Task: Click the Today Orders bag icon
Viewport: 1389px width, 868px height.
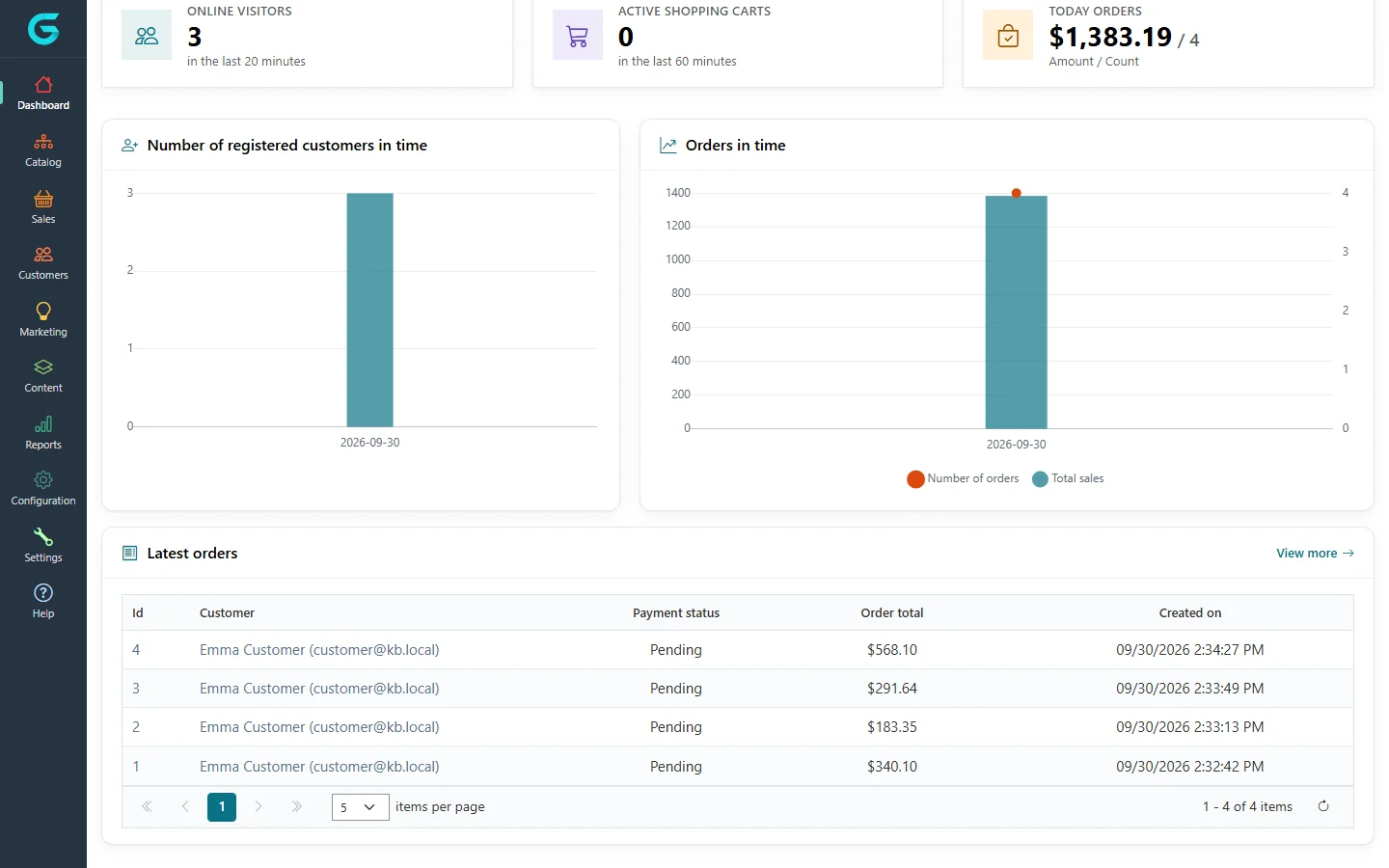Action: pyautogui.click(x=1008, y=36)
